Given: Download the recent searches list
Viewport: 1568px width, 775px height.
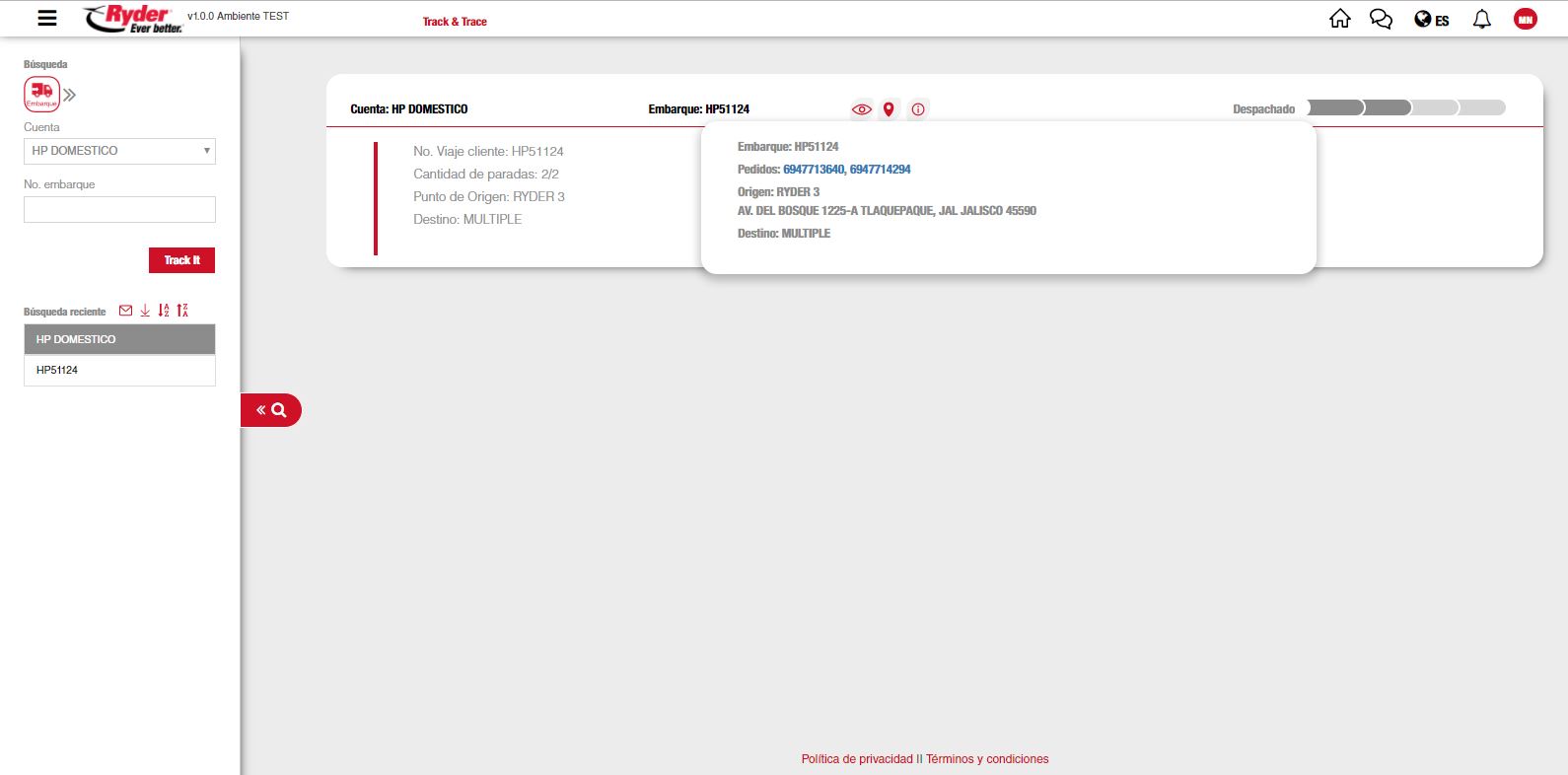Looking at the screenshot, I should 145,311.
